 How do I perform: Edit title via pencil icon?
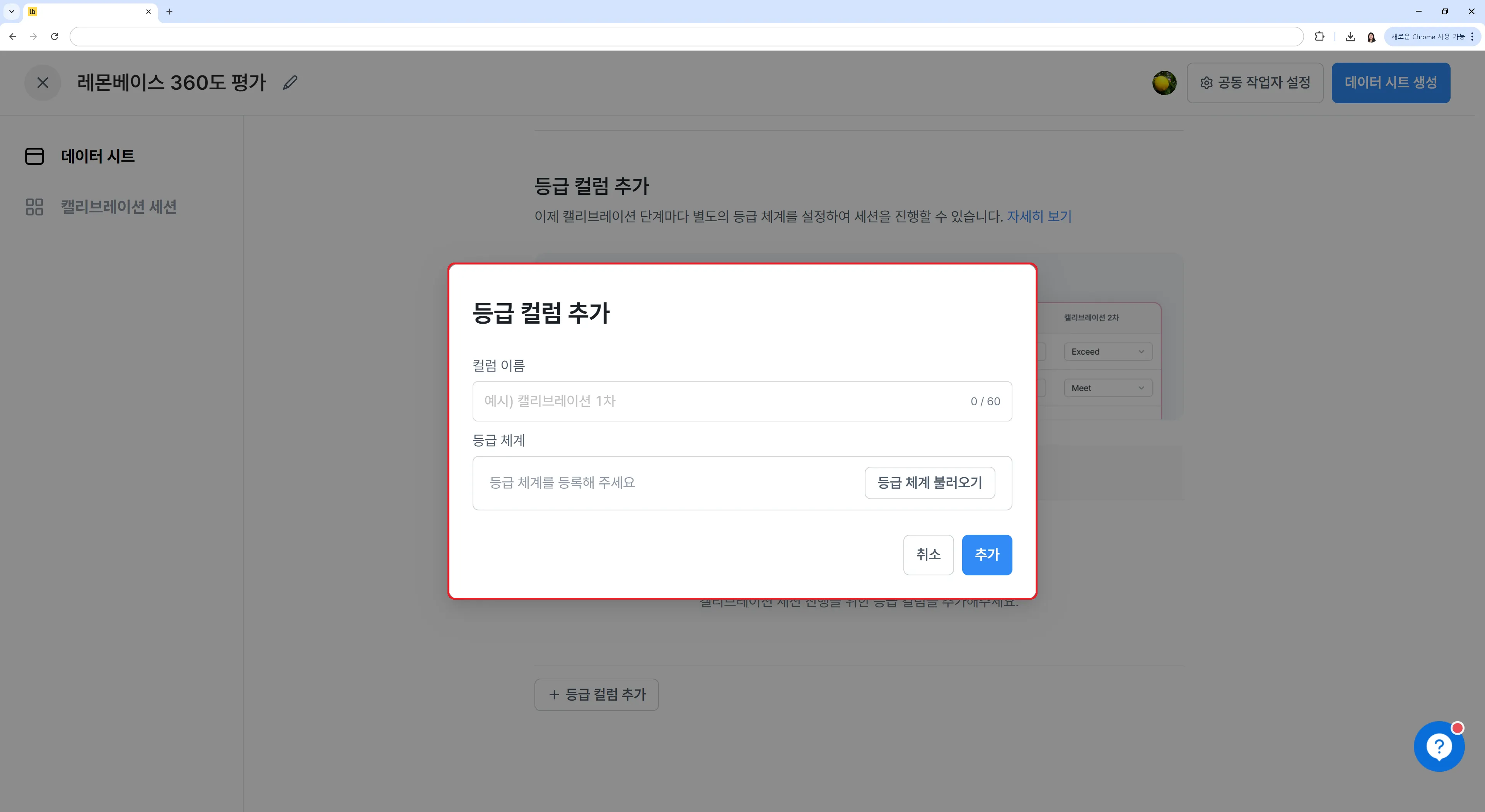point(290,82)
